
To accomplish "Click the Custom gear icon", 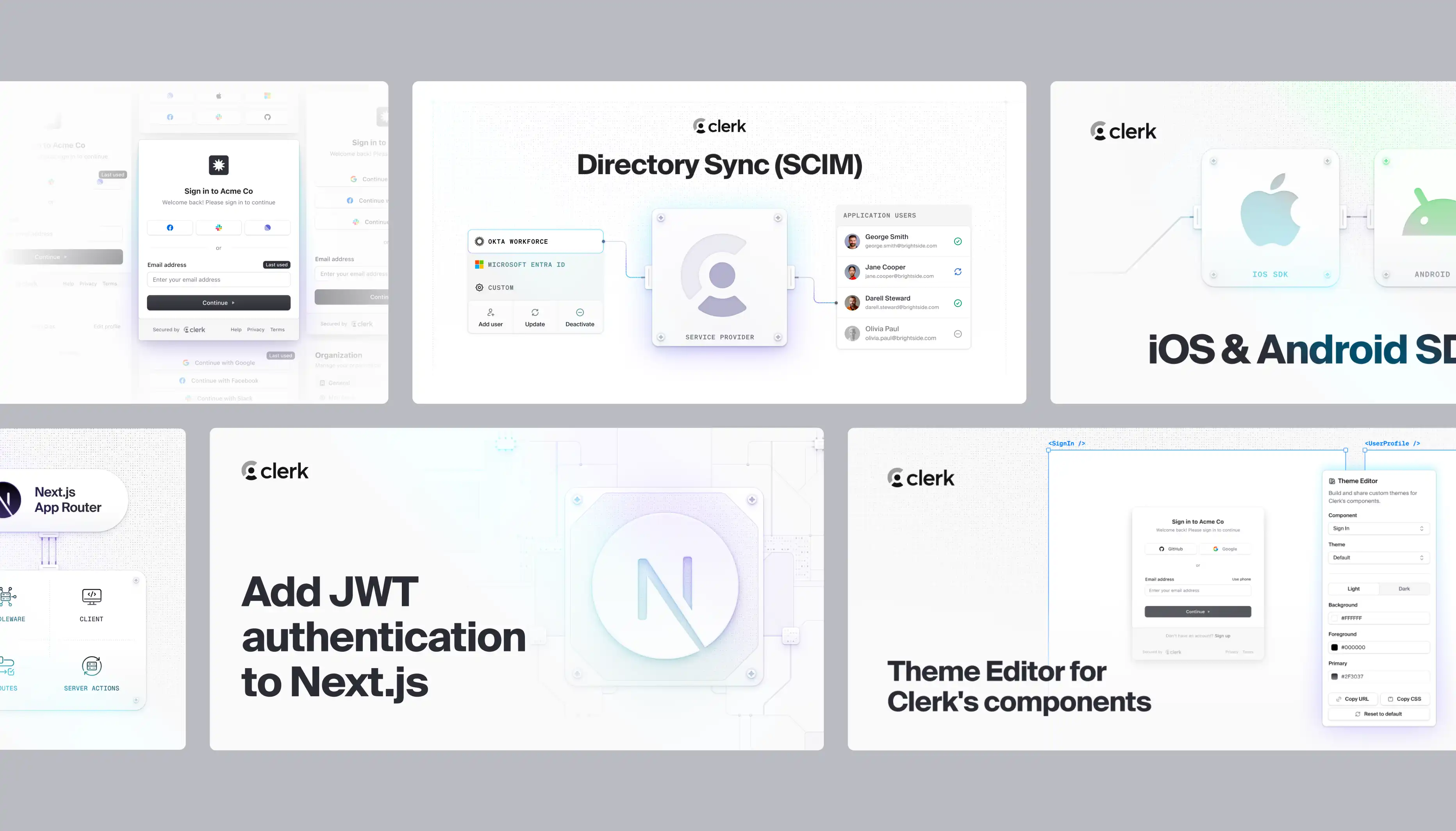I will (480, 288).
